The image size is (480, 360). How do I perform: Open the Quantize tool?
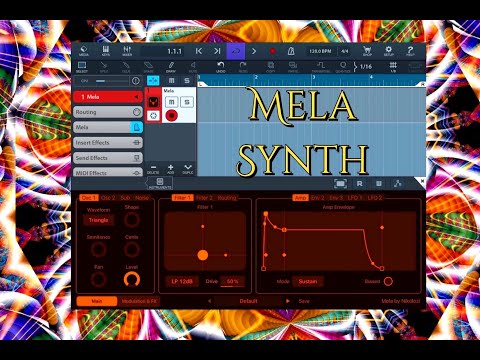(343, 67)
